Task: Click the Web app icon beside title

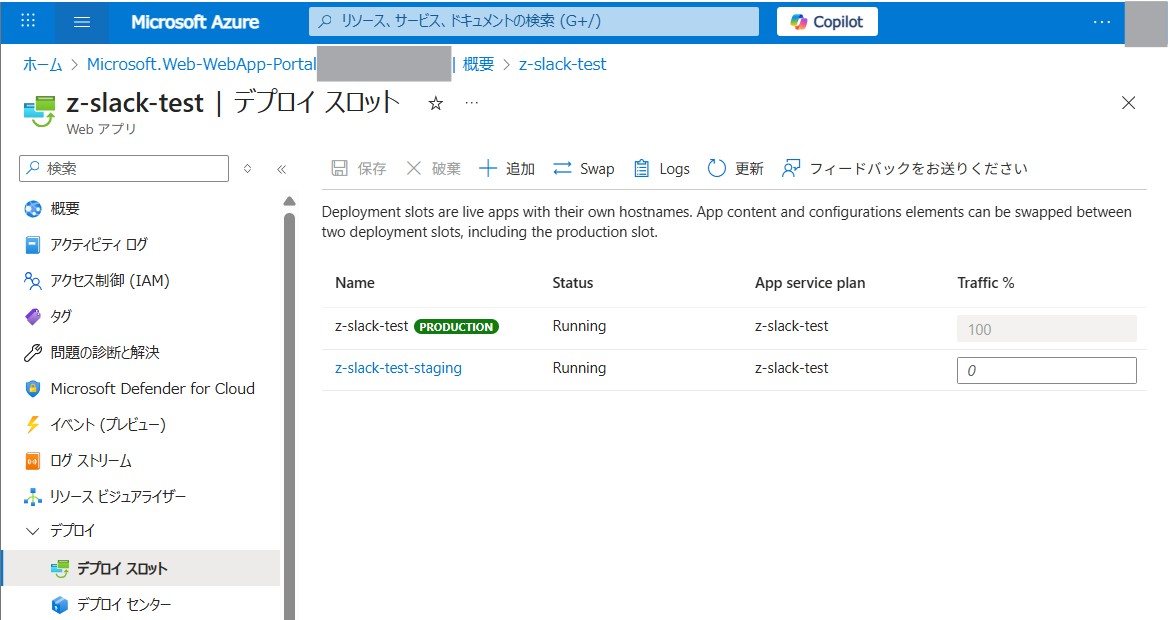Action: (x=39, y=111)
